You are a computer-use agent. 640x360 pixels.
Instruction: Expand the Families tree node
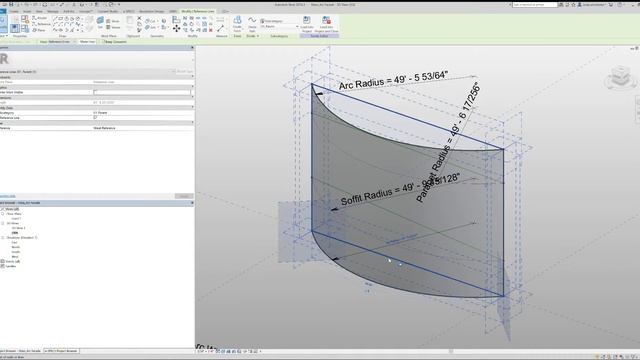[2, 266]
